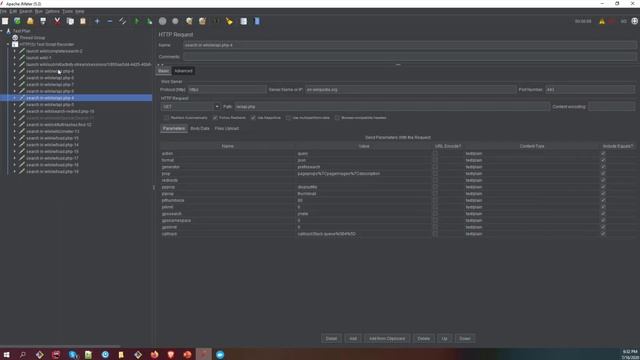The image size is (640, 360).
Task: Start the test with green play icon
Action: pyautogui.click(x=137, y=21)
